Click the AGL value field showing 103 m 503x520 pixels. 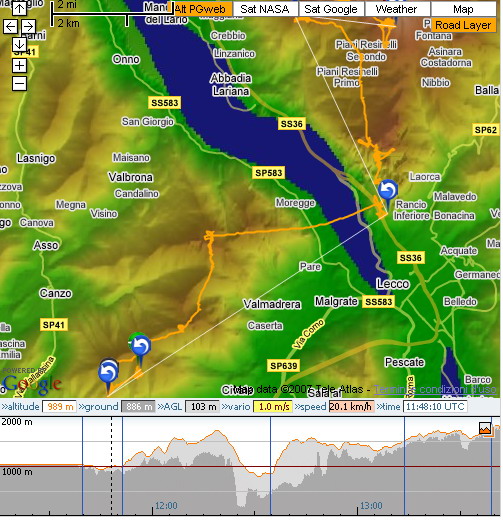coord(203,407)
